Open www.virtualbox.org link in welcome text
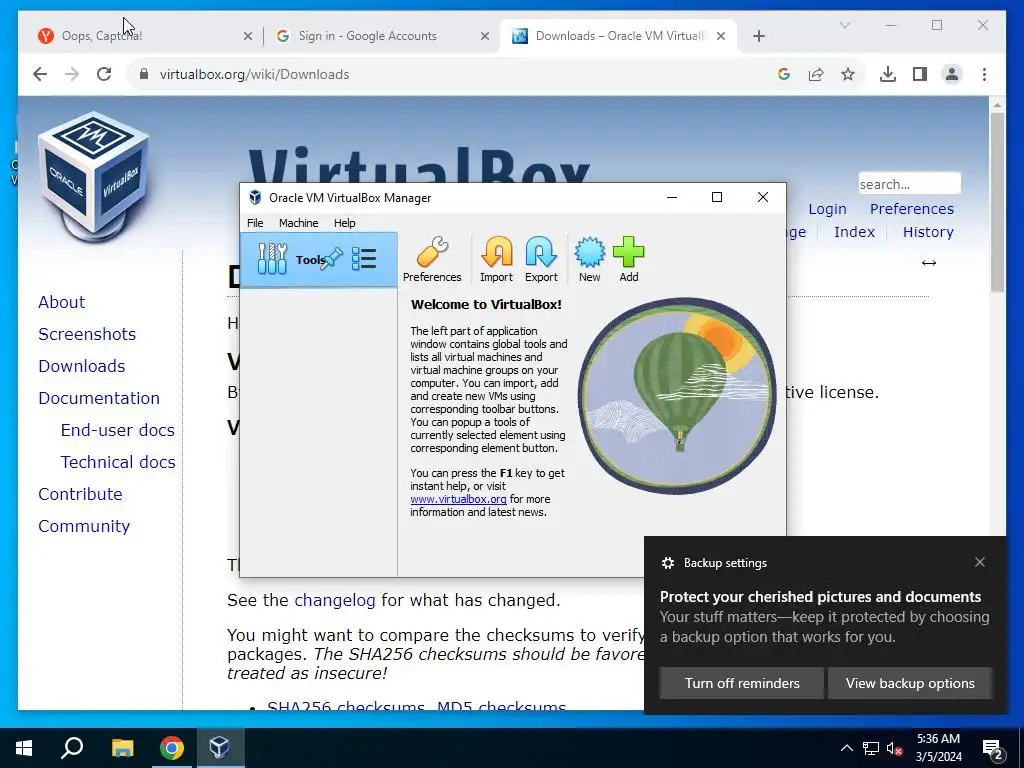The image size is (1024, 768). (458, 499)
